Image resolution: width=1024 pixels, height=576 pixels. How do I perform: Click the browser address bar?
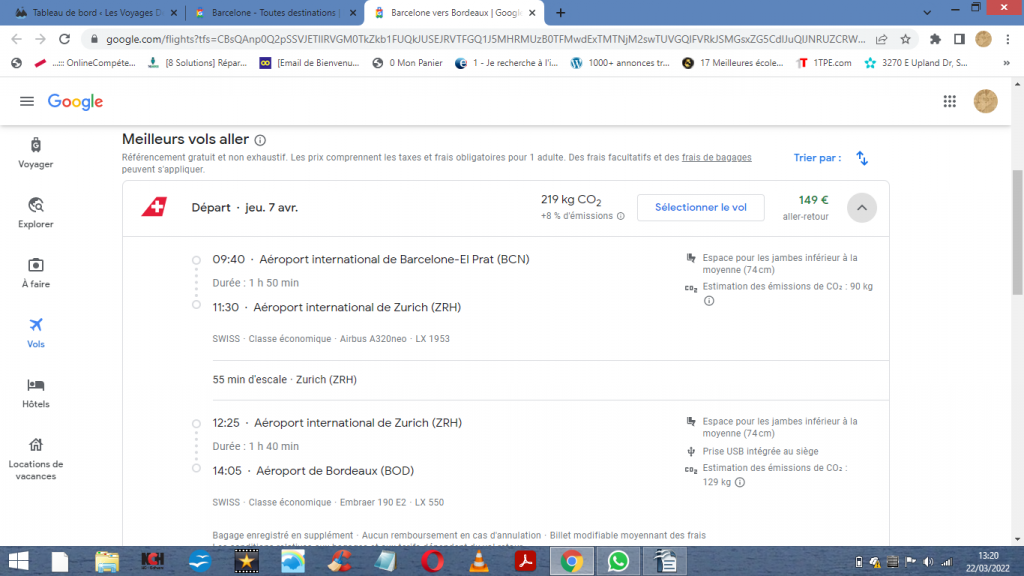pyautogui.click(x=485, y=39)
